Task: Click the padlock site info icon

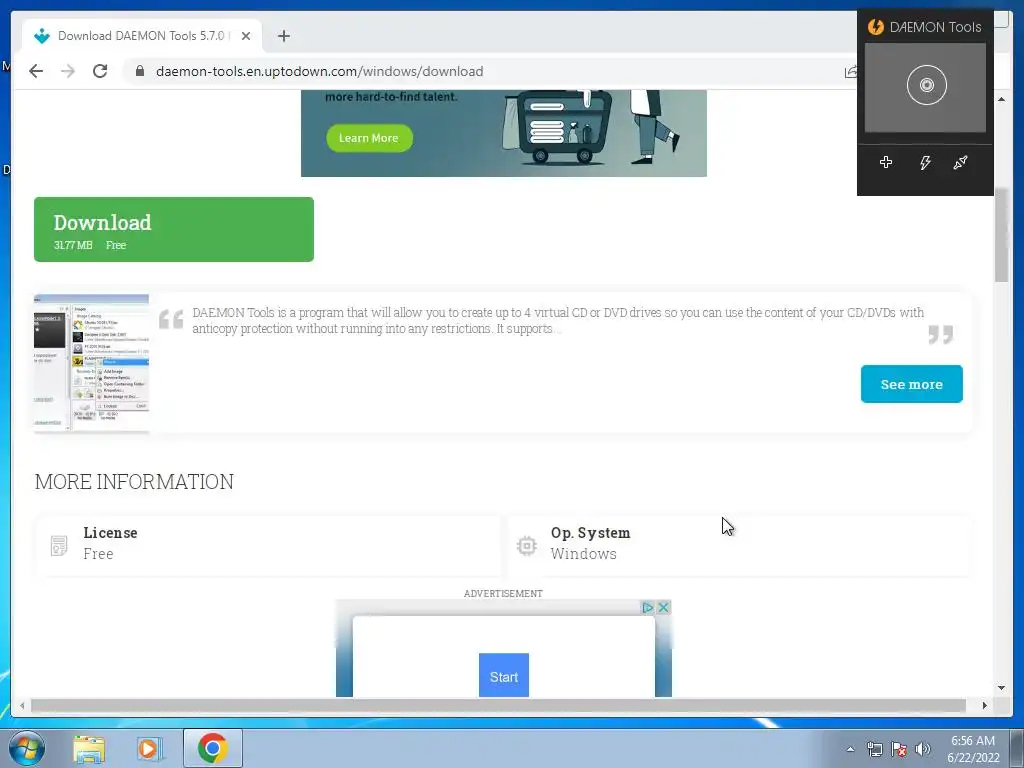Action: pyautogui.click(x=140, y=71)
